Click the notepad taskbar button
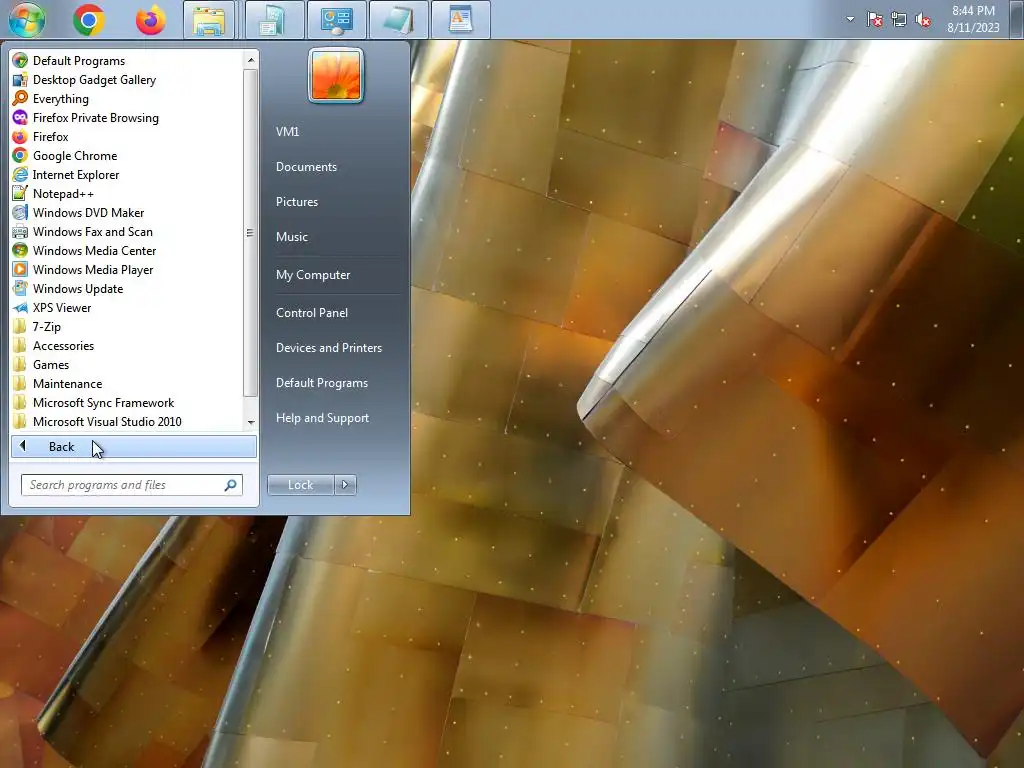The width and height of the screenshot is (1024, 768). click(x=398, y=20)
